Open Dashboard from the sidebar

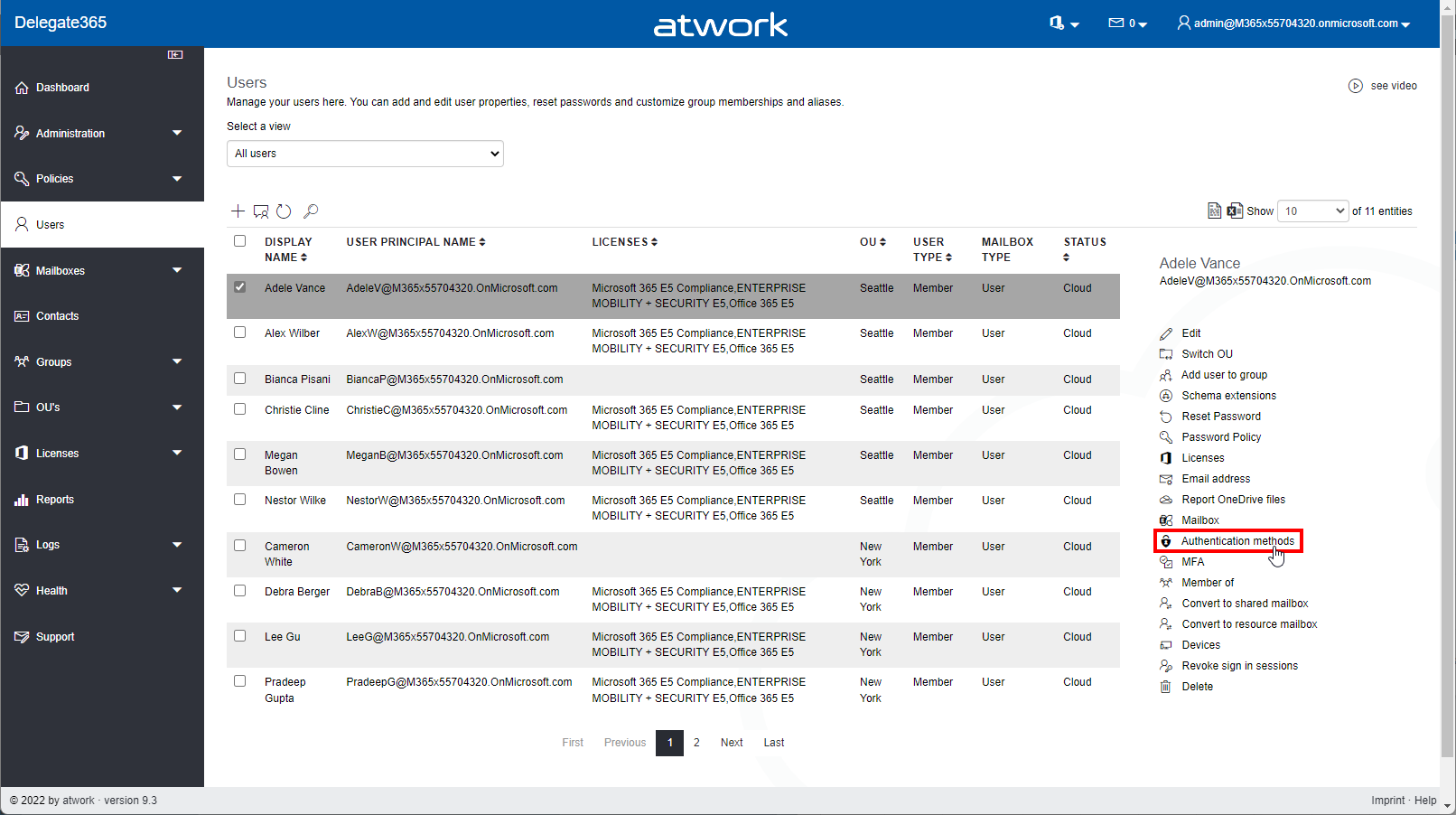tap(62, 88)
